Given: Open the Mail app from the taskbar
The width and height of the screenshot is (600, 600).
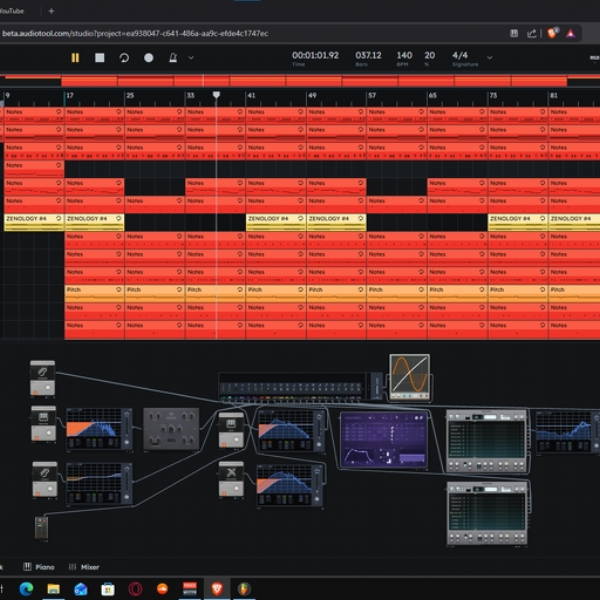Looking at the screenshot, I should pos(81,589).
